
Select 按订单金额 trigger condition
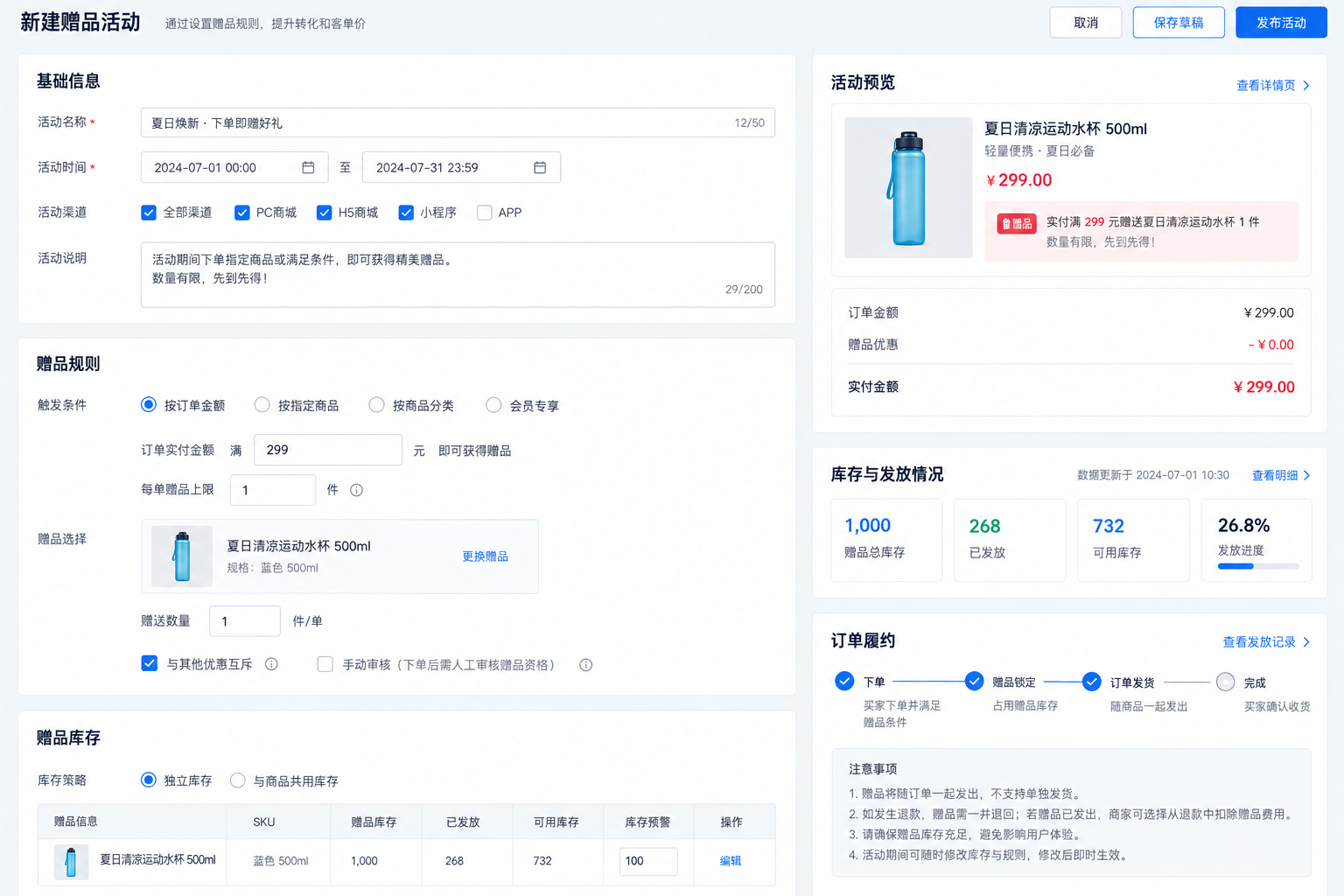pyautogui.click(x=149, y=404)
